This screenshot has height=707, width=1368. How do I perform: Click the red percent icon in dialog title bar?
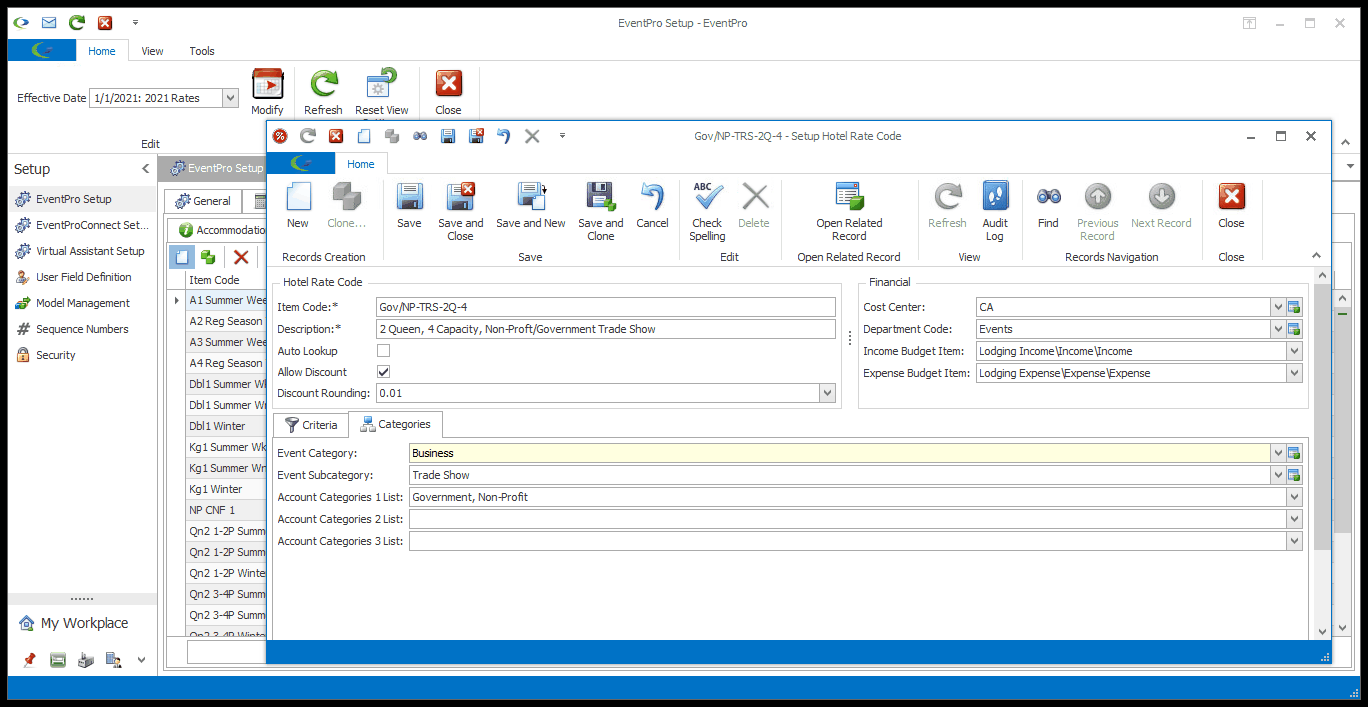click(280, 136)
